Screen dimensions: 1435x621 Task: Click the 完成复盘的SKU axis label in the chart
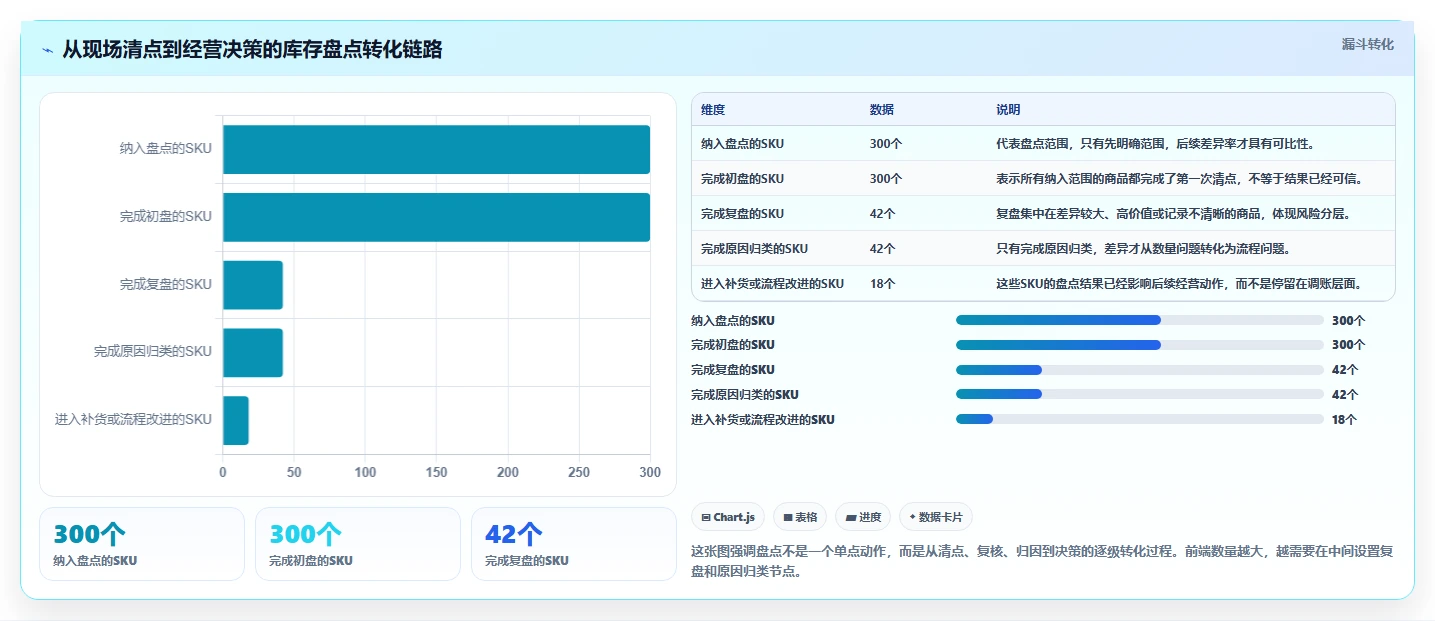tap(165, 285)
